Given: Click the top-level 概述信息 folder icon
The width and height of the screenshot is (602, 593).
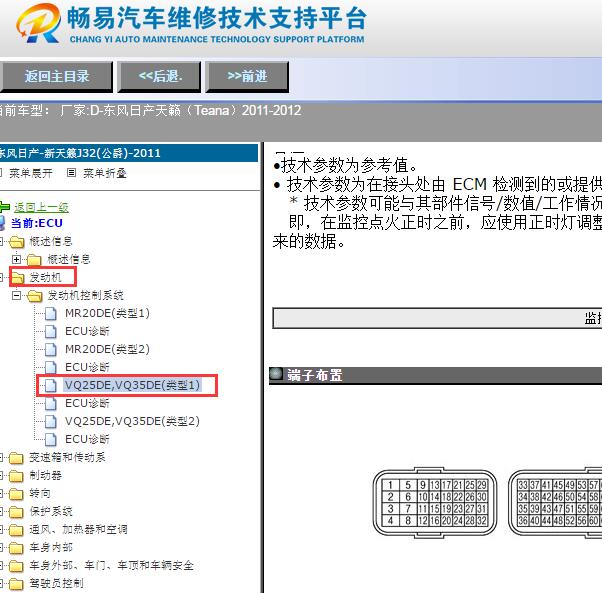Looking at the screenshot, I should pos(17,242).
